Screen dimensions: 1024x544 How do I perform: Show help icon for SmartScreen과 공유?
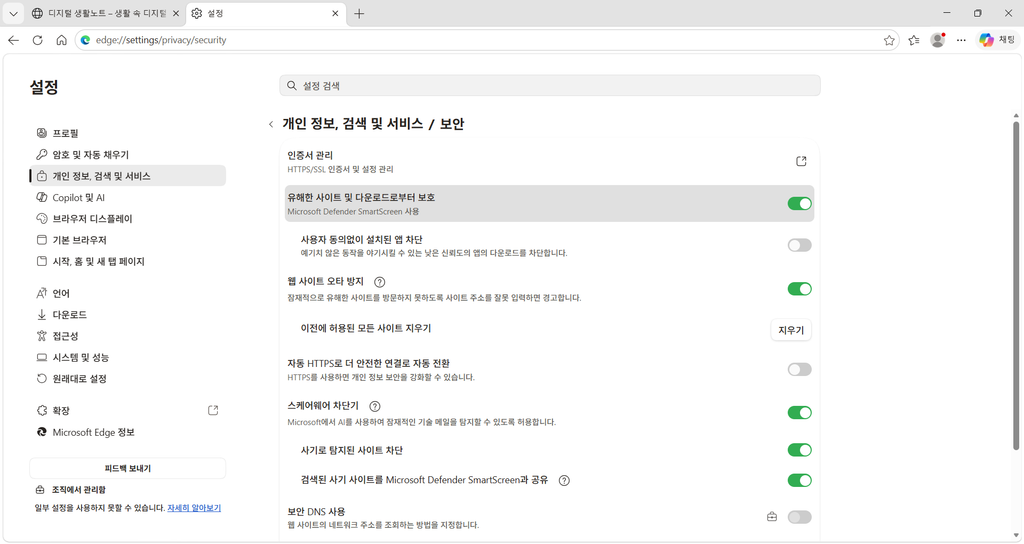(564, 481)
